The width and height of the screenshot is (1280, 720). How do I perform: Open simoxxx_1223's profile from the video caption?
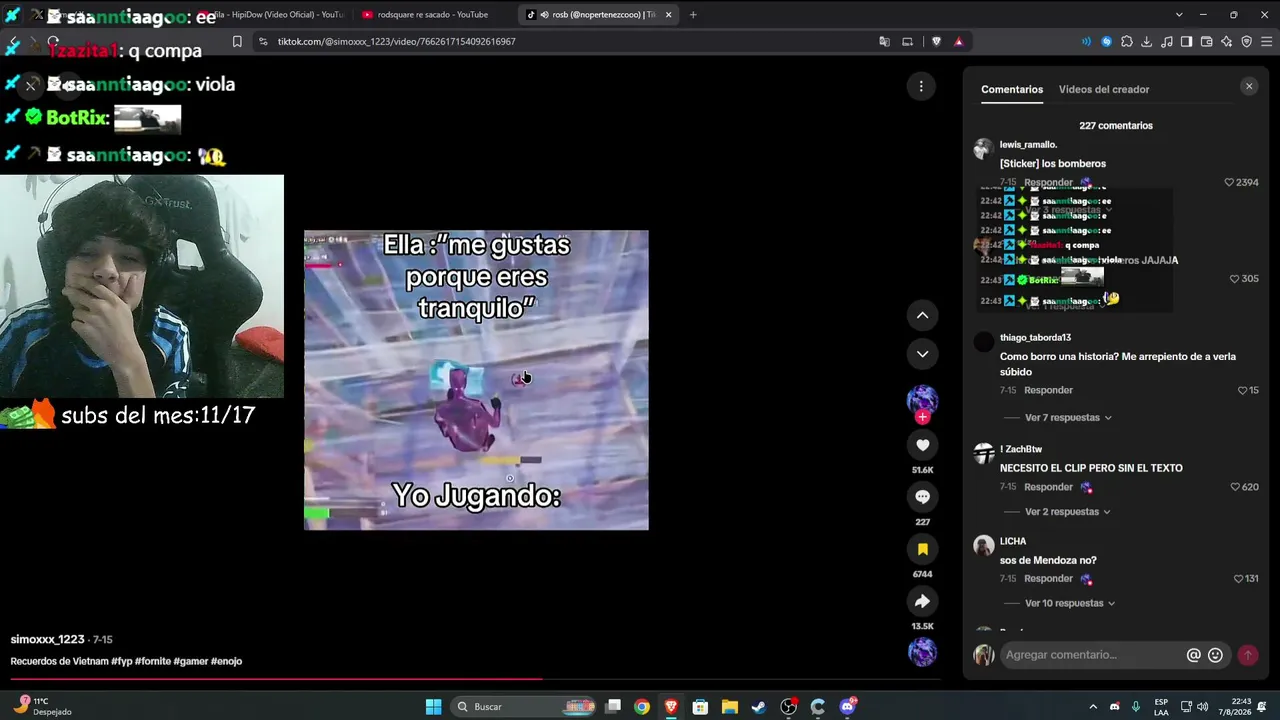point(47,639)
